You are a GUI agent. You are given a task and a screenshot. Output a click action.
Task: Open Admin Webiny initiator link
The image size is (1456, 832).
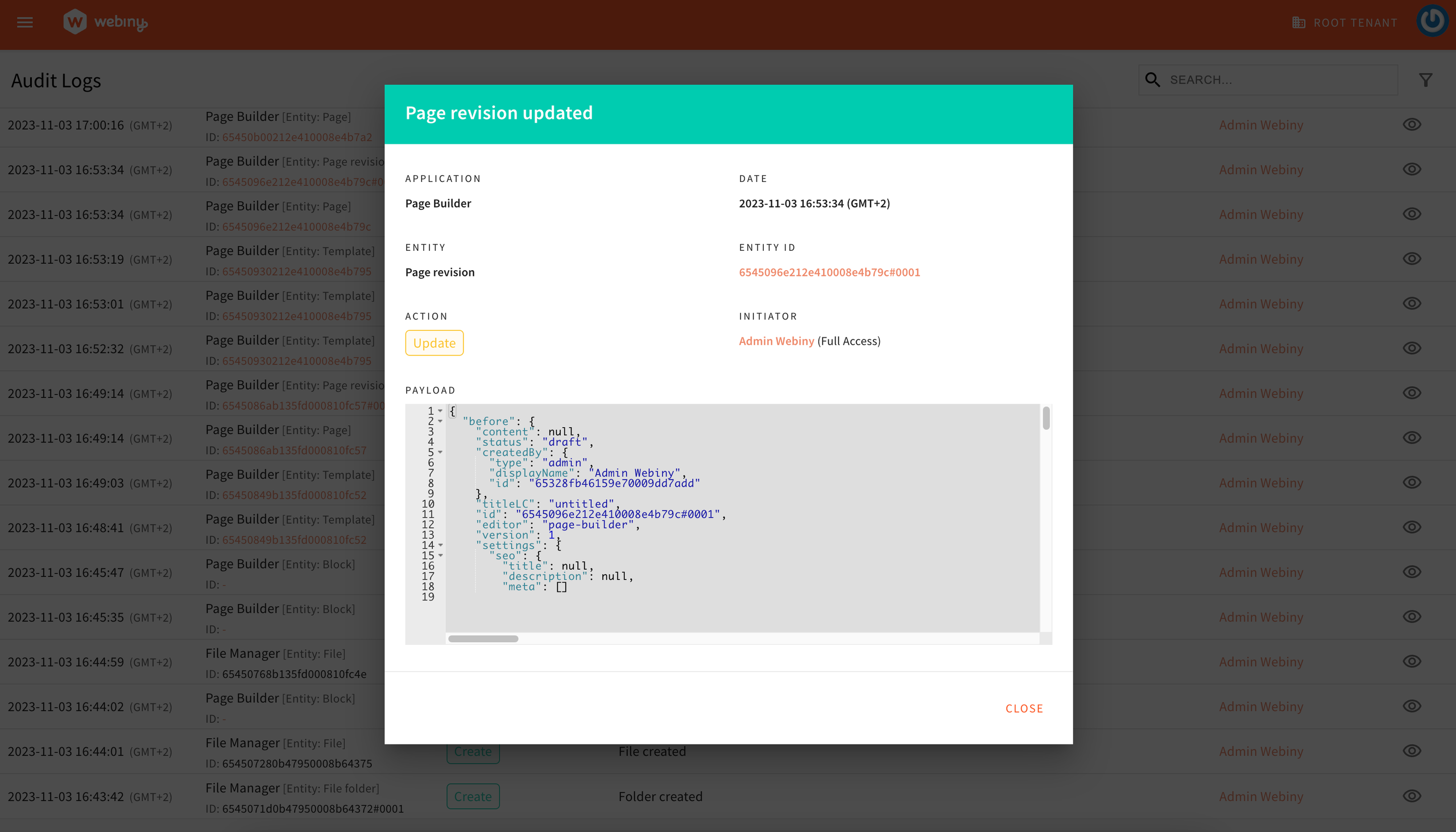pos(776,341)
